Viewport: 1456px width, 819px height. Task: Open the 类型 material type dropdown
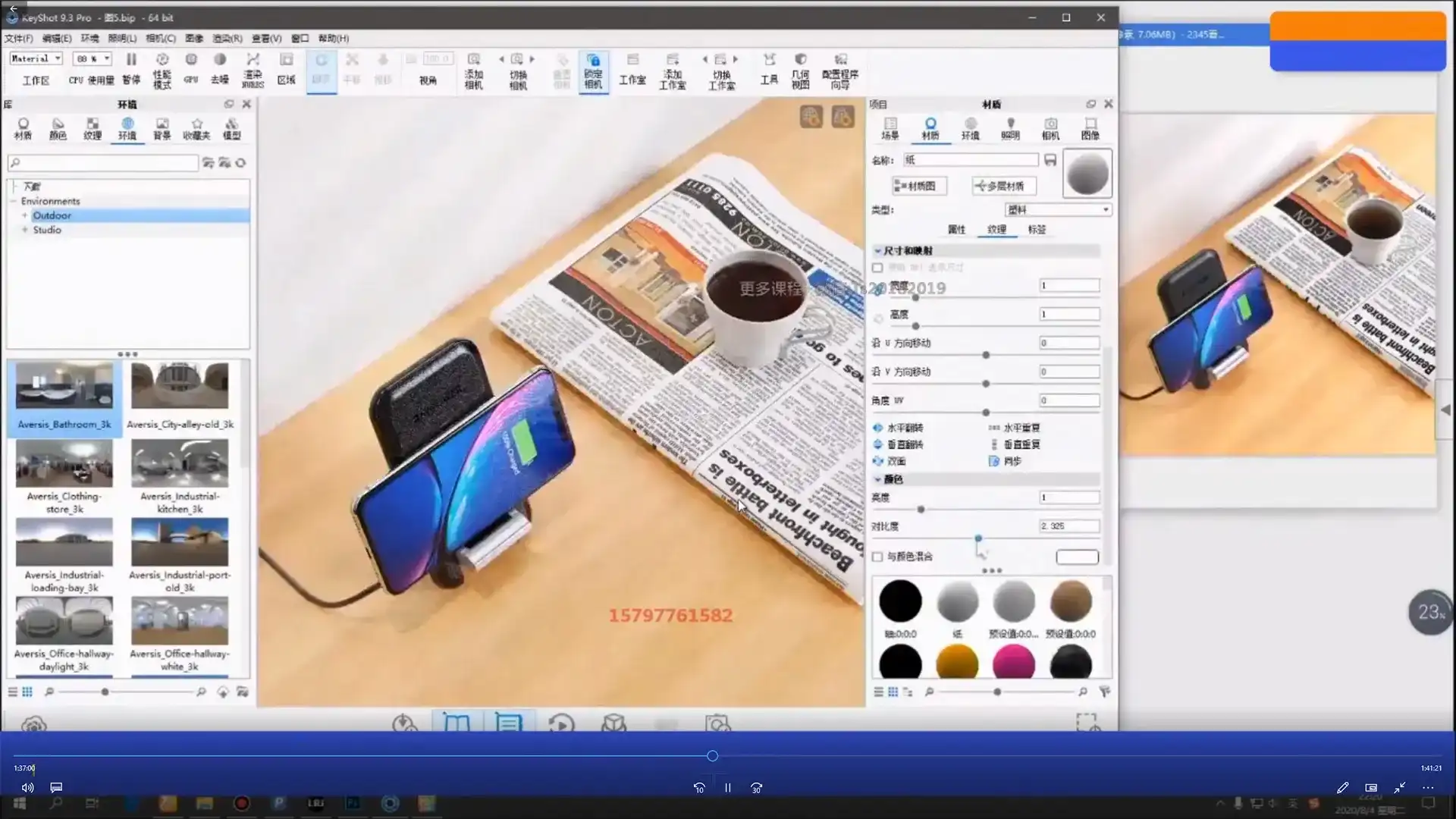pyautogui.click(x=1058, y=209)
